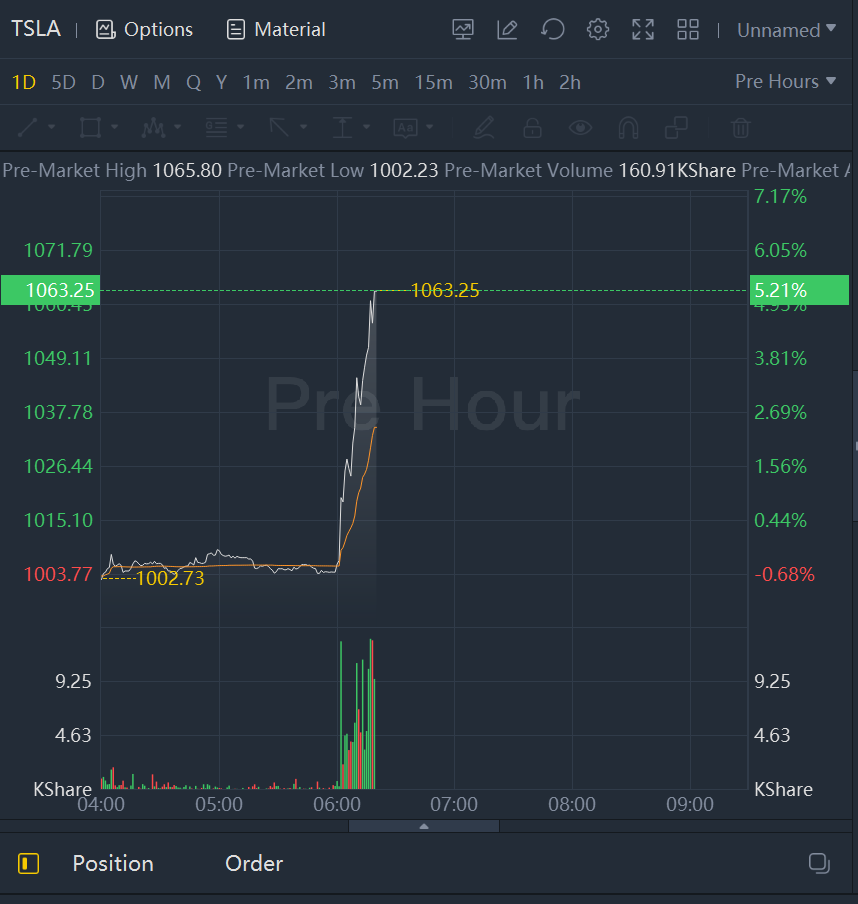Select the 15m timeframe
The image size is (858, 904).
click(433, 82)
